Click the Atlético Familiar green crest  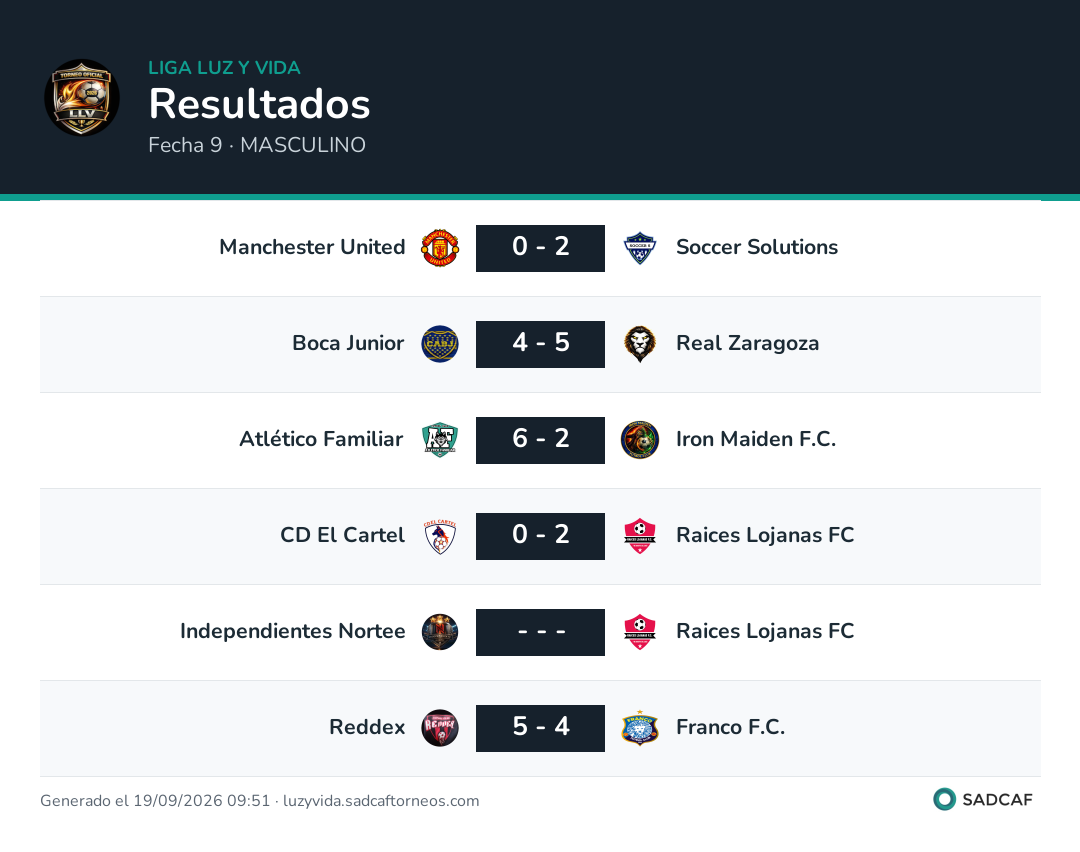click(x=440, y=439)
